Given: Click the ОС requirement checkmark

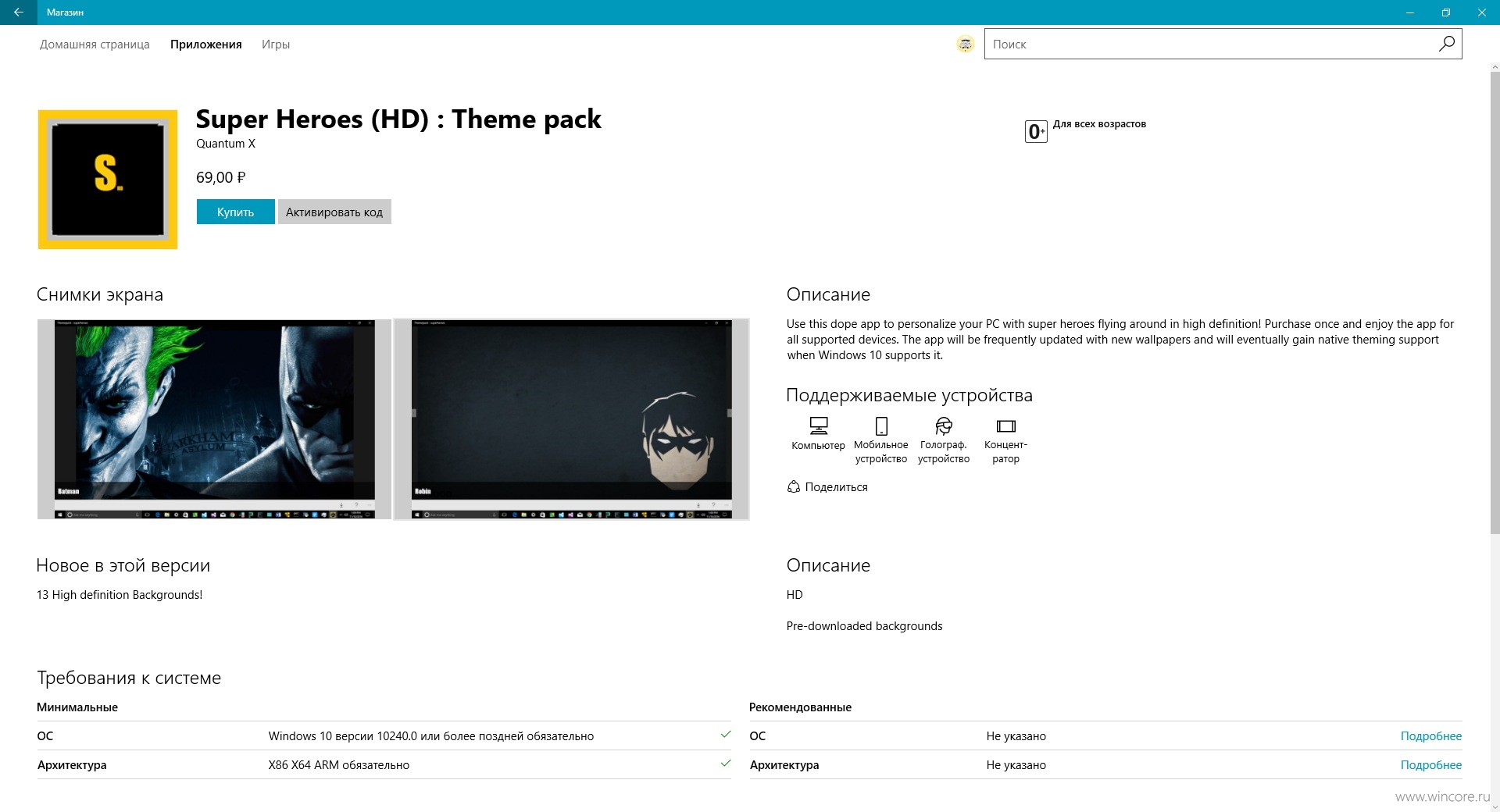Looking at the screenshot, I should (726, 735).
